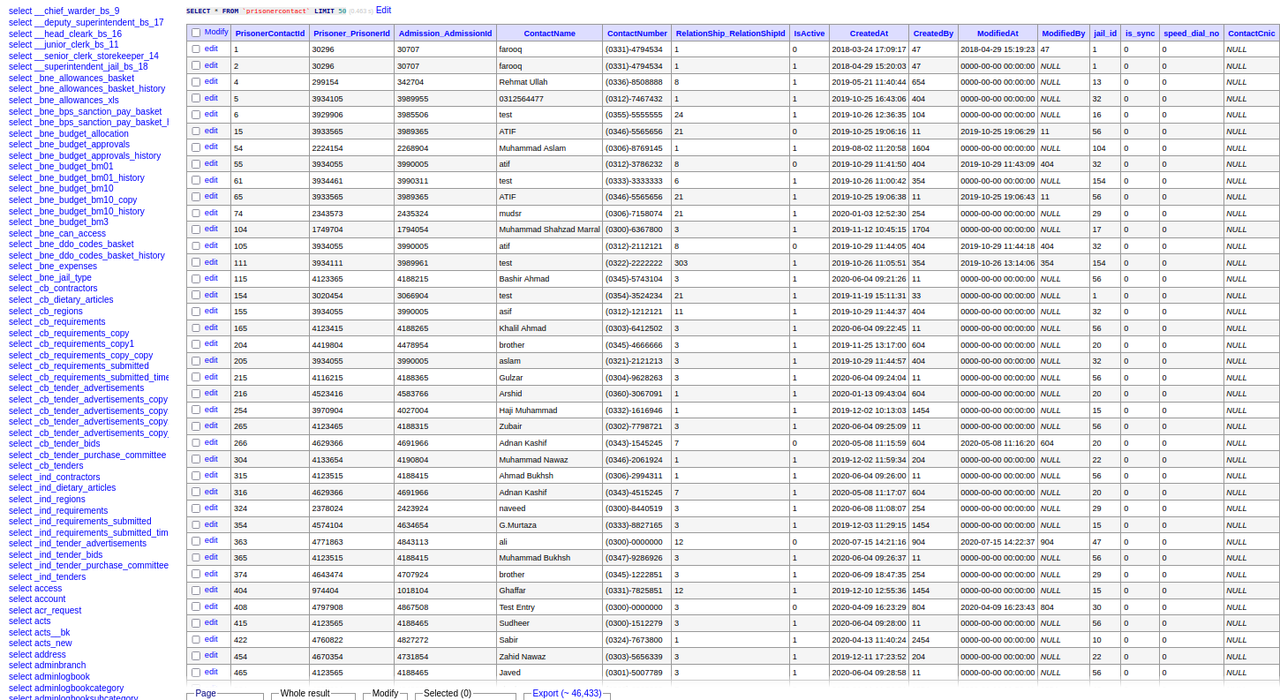Check the Muhammad Nawaz row checkbox
Image resolution: width=1280 pixels, height=700 pixels.
click(x=196, y=459)
